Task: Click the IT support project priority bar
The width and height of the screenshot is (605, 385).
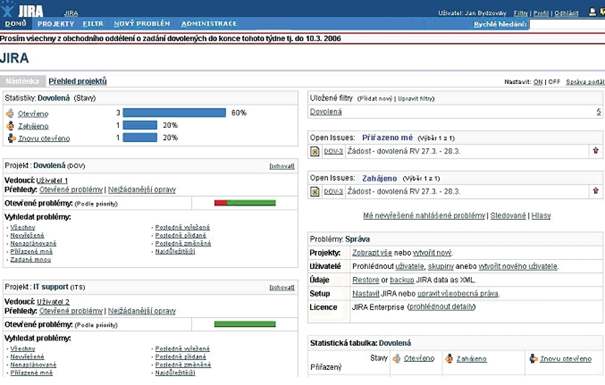Action: pyautogui.click(x=245, y=324)
